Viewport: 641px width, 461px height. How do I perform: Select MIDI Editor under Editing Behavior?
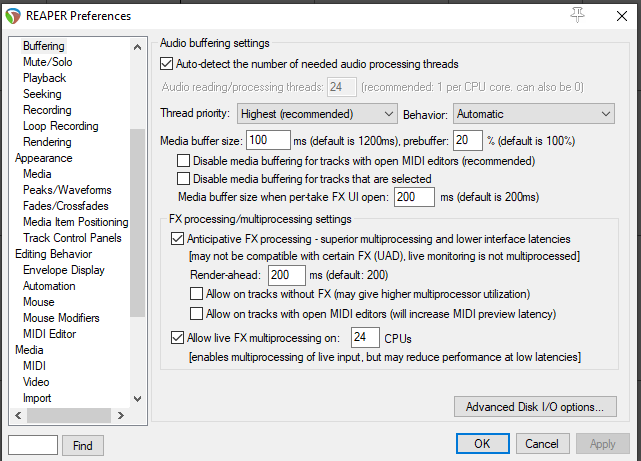(x=49, y=334)
